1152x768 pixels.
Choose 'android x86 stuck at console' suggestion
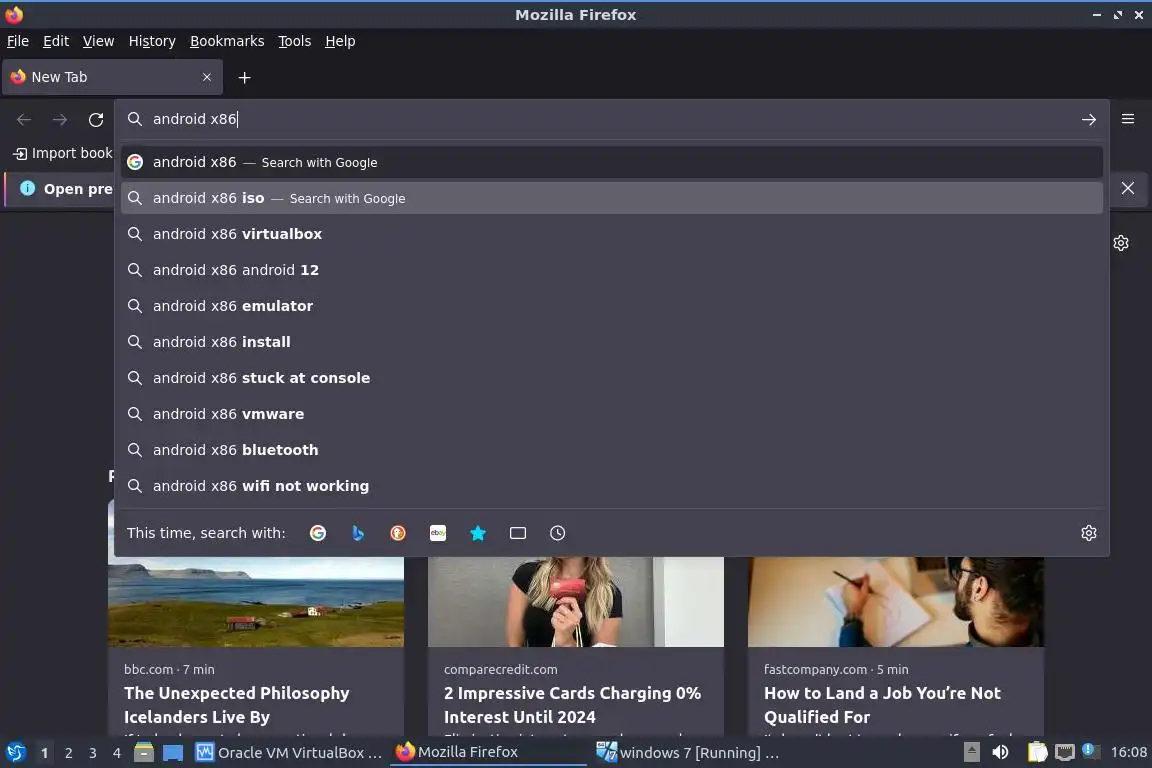point(612,378)
